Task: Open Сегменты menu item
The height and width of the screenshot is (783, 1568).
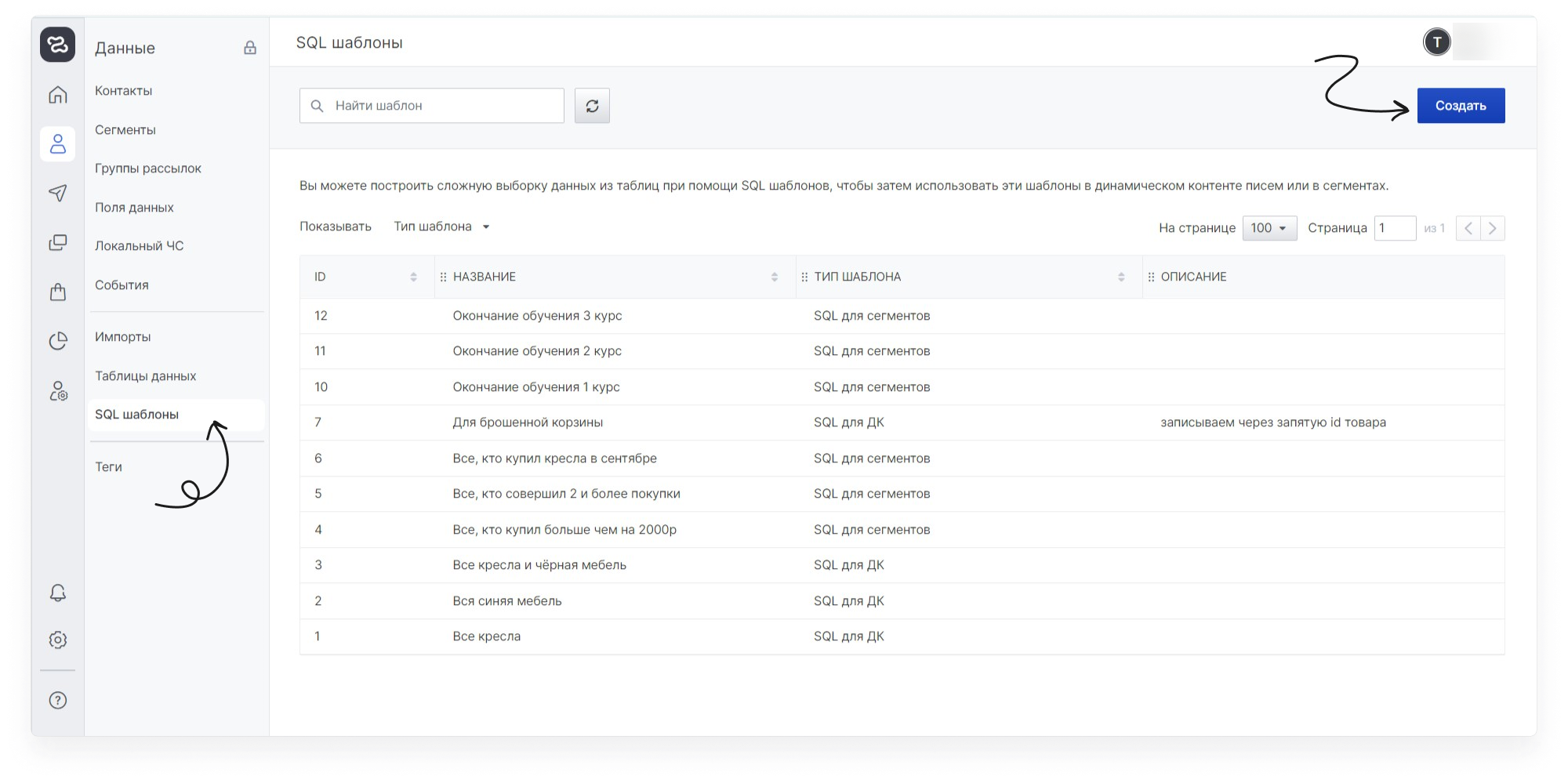Action: (x=125, y=130)
